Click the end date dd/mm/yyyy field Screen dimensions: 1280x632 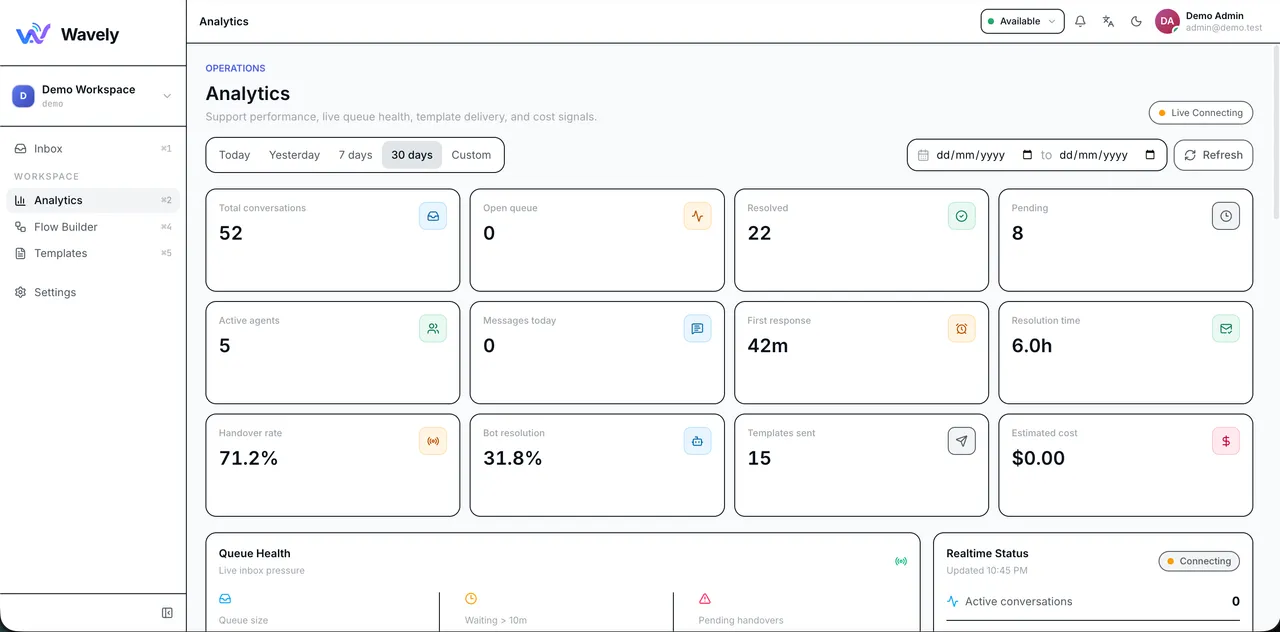[1108, 155]
